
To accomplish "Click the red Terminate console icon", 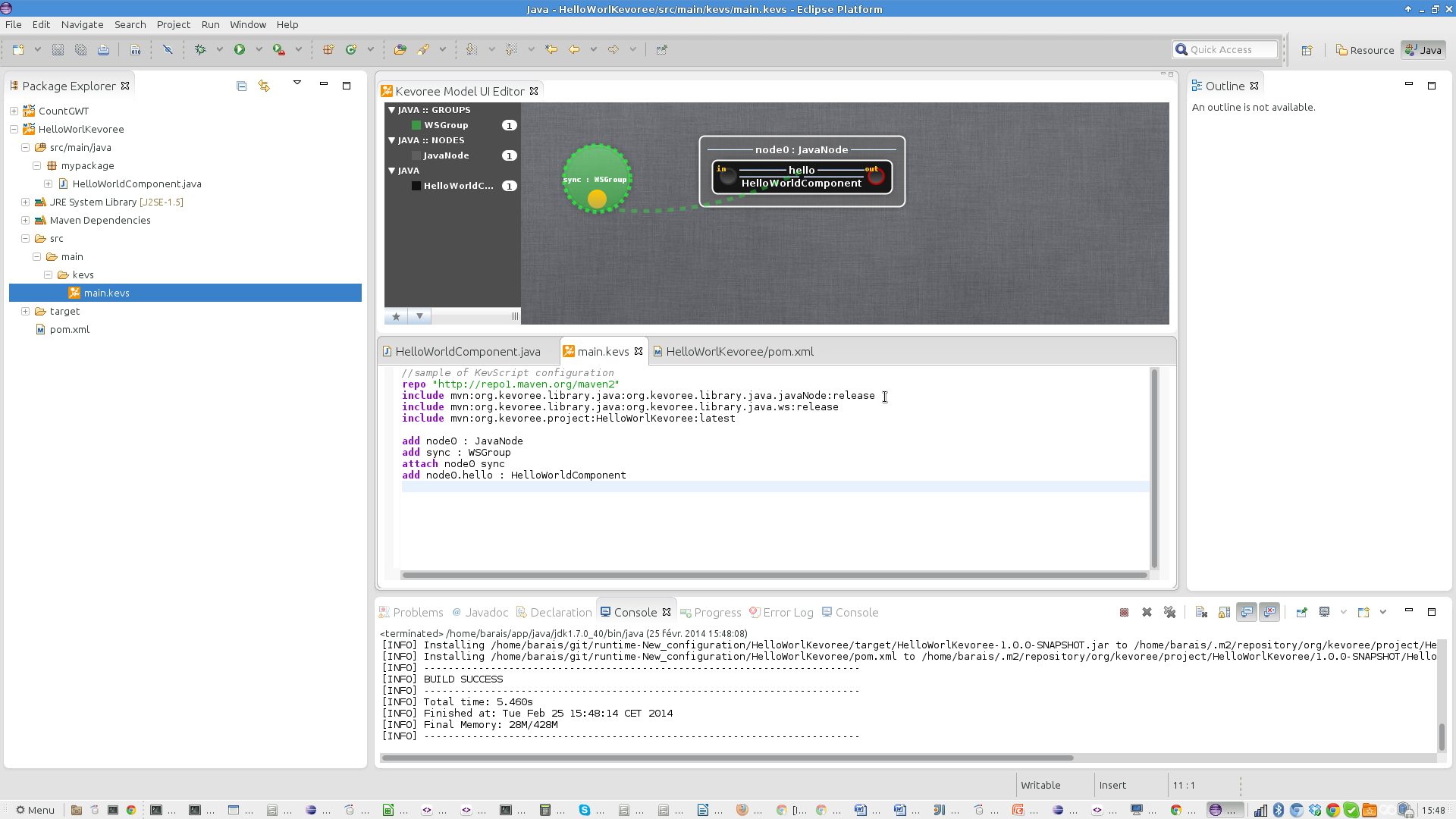I will [x=1125, y=612].
